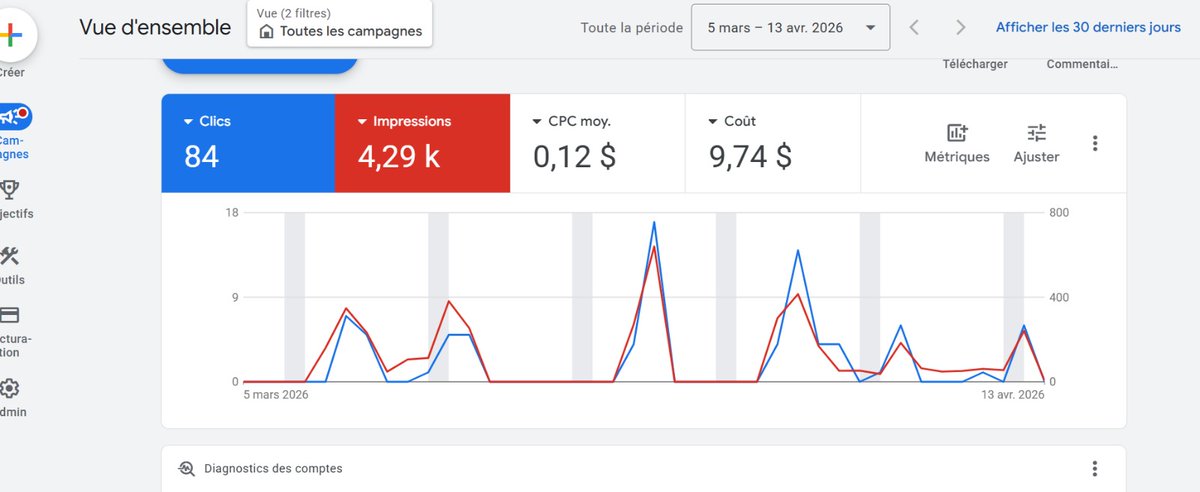Click the Toute la période label
1200x492 pixels.
[632, 27]
